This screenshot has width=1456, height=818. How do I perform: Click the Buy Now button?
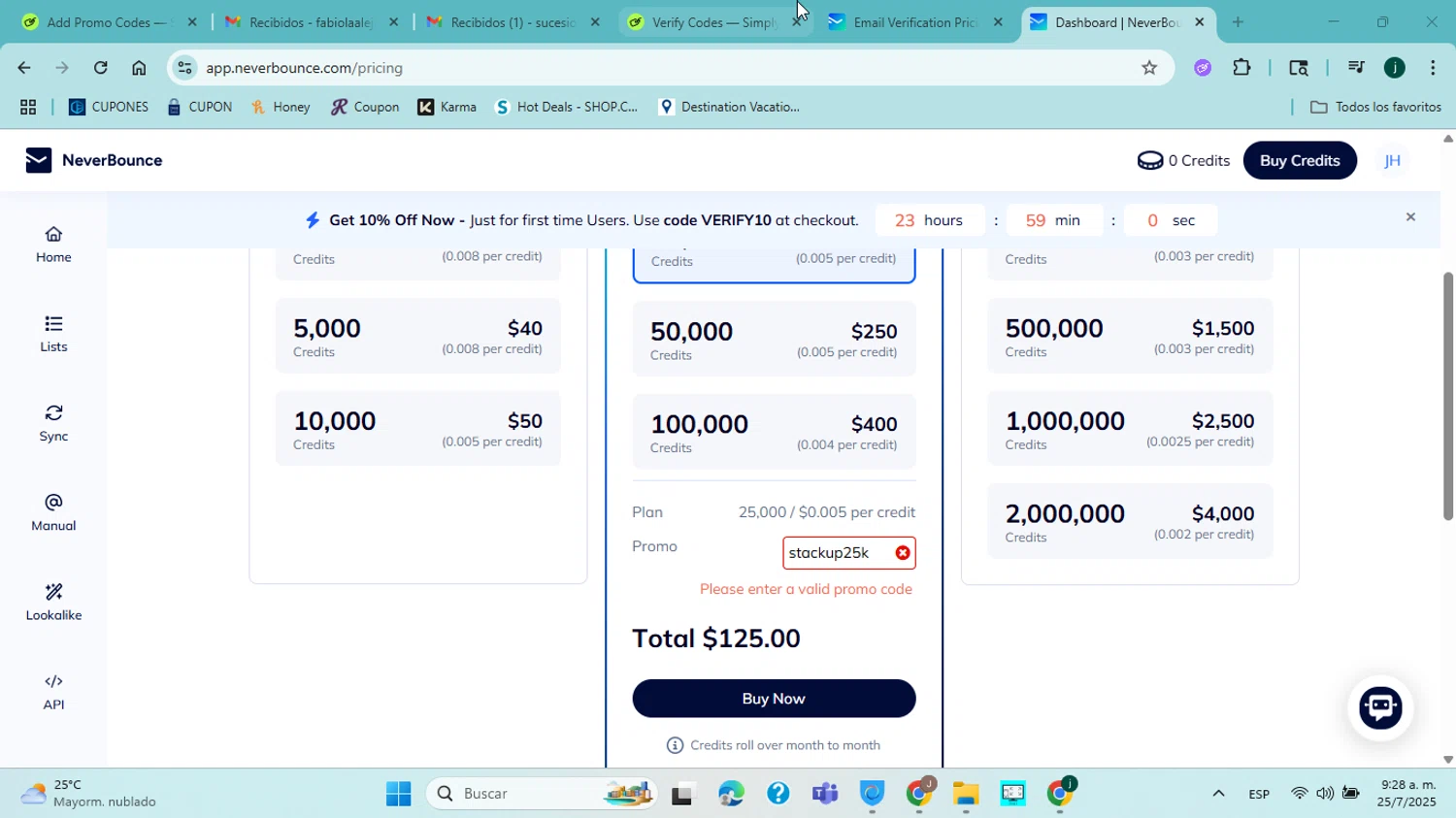click(x=774, y=699)
